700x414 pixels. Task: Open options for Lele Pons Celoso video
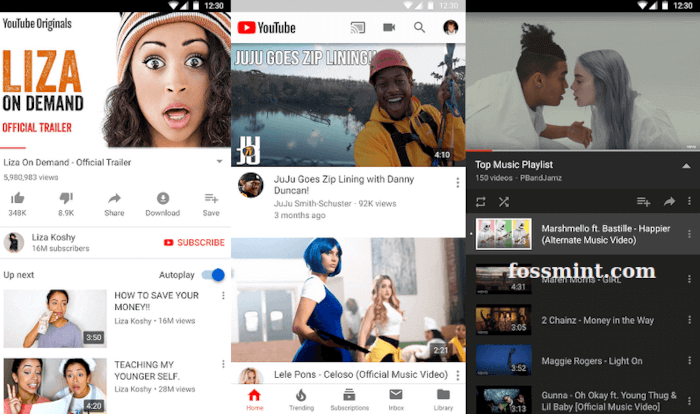point(458,376)
